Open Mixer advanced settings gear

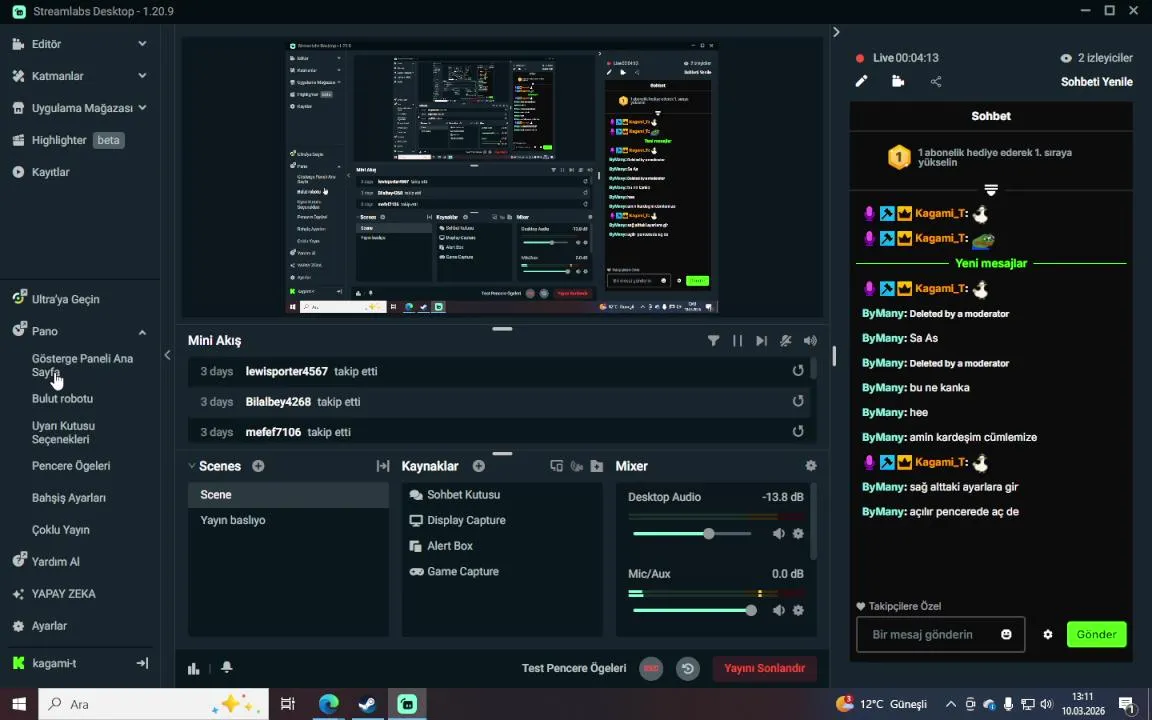click(x=811, y=466)
